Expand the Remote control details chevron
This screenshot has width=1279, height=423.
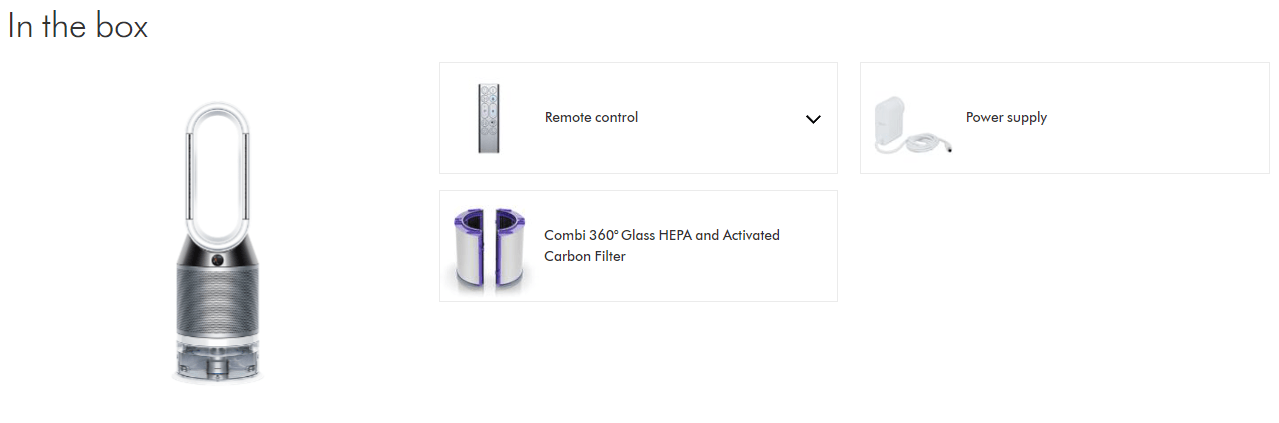pyautogui.click(x=813, y=119)
